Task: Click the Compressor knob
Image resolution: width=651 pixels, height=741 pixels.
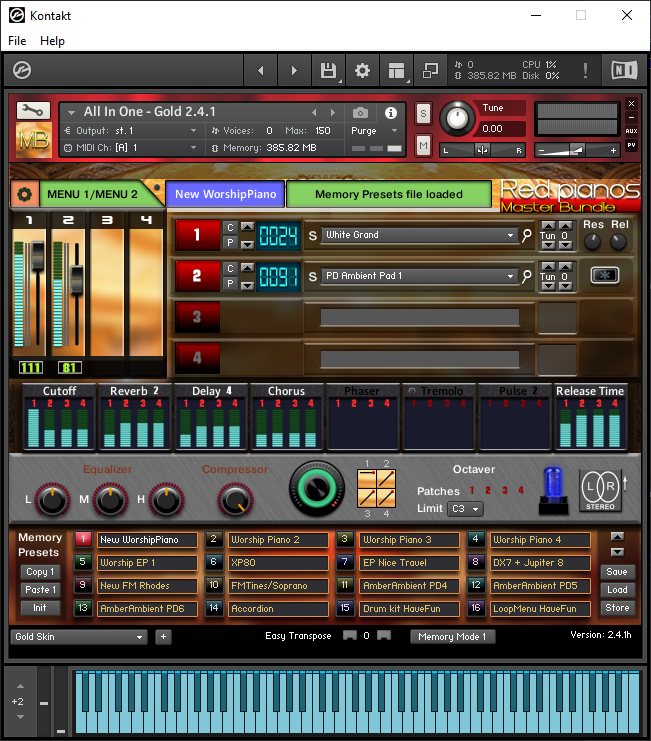Action: pos(235,500)
